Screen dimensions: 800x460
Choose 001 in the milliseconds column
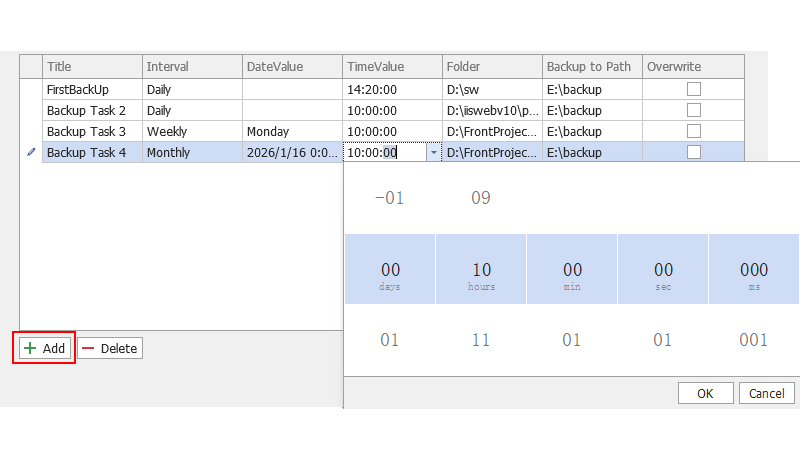[754, 340]
